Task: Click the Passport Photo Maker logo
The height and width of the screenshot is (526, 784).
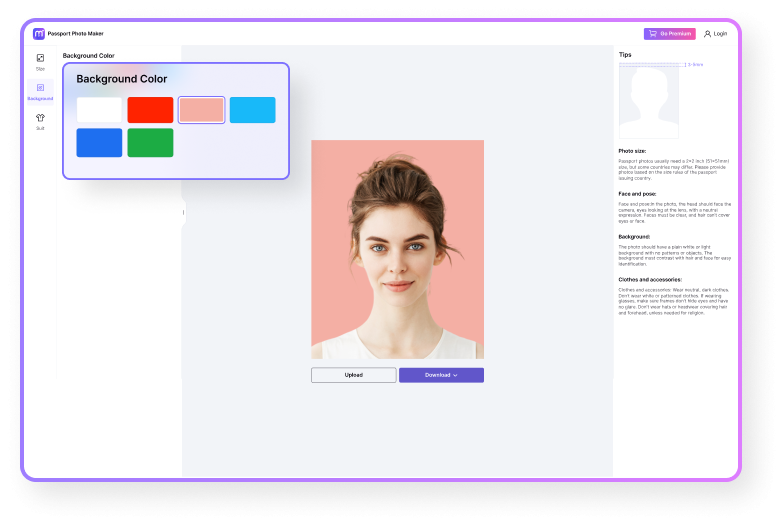Action: 39,33
